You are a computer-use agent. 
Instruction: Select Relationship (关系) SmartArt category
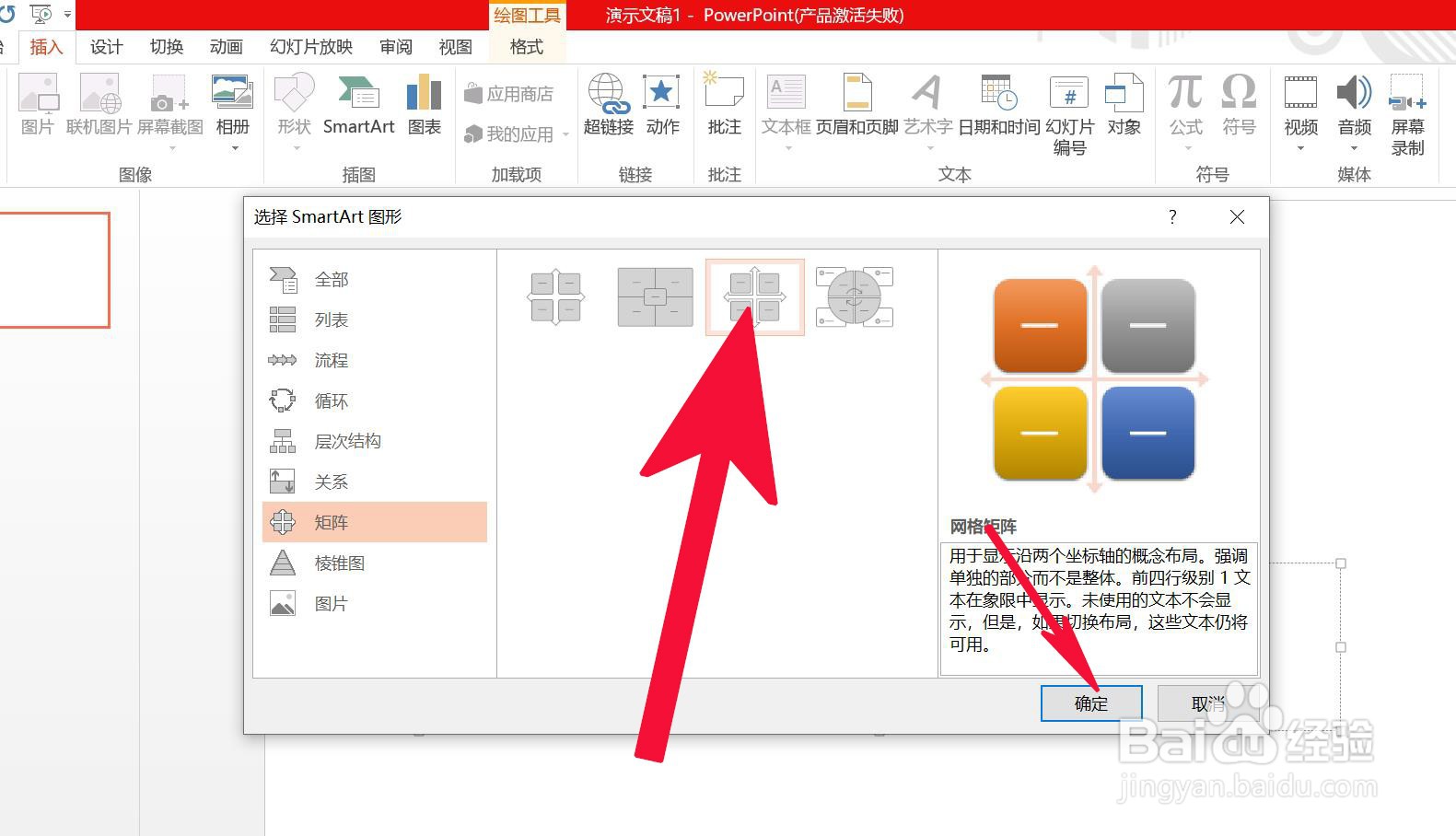point(374,482)
